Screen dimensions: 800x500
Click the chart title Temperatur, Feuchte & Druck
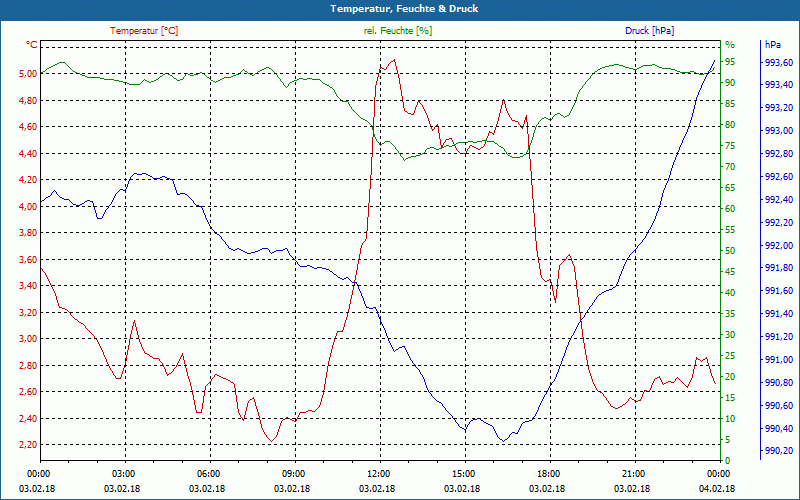[404, 9]
